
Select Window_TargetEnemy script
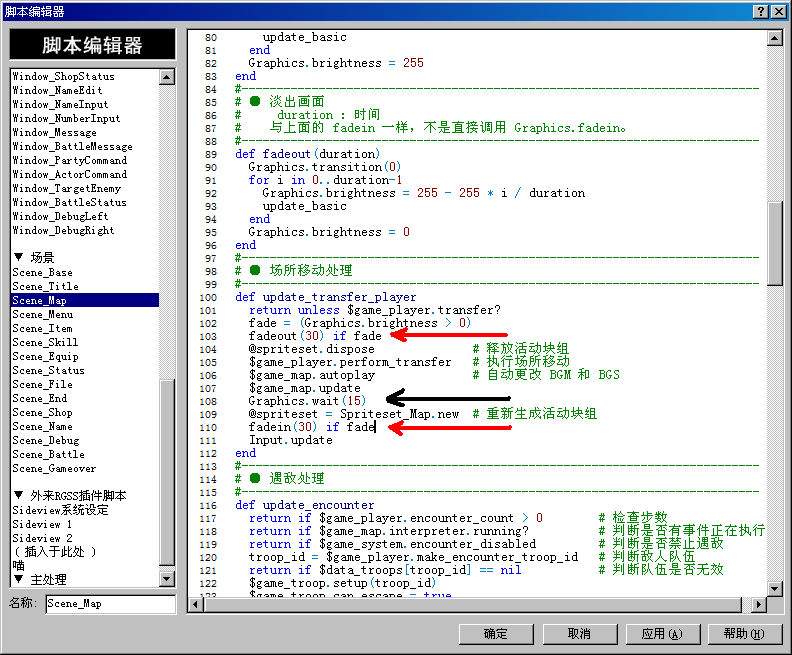[67, 189]
